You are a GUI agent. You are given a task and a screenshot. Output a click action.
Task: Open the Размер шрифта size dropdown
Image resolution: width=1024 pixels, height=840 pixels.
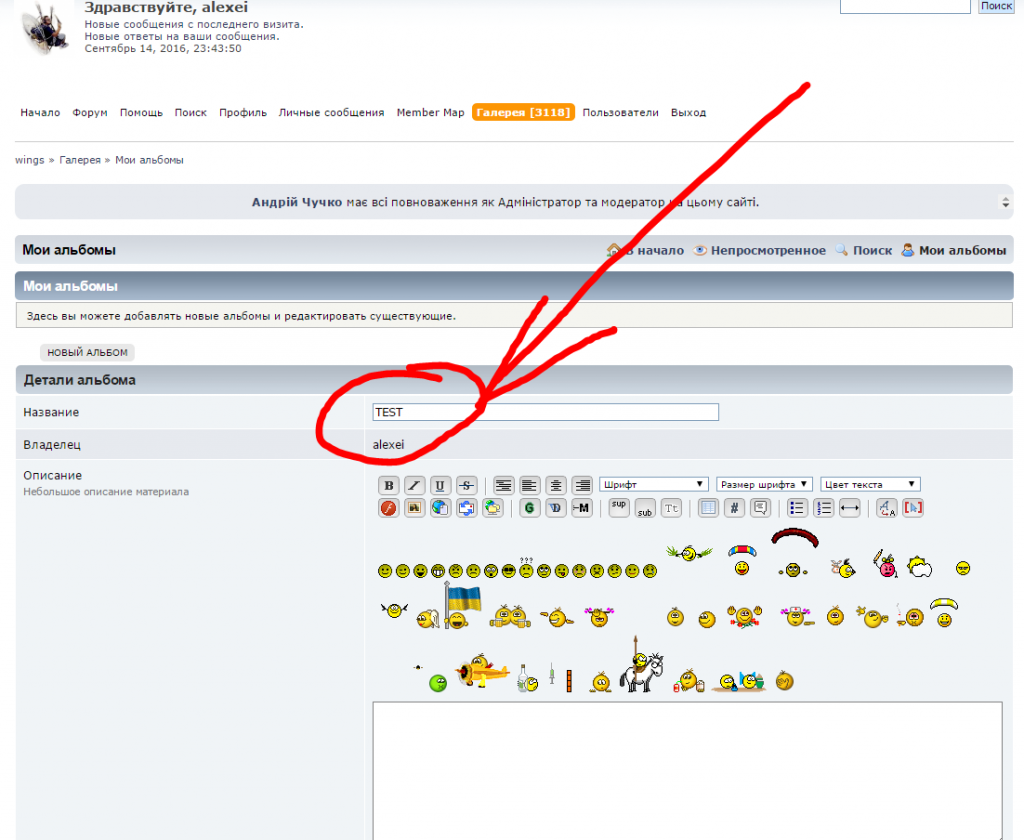pyautogui.click(x=764, y=484)
